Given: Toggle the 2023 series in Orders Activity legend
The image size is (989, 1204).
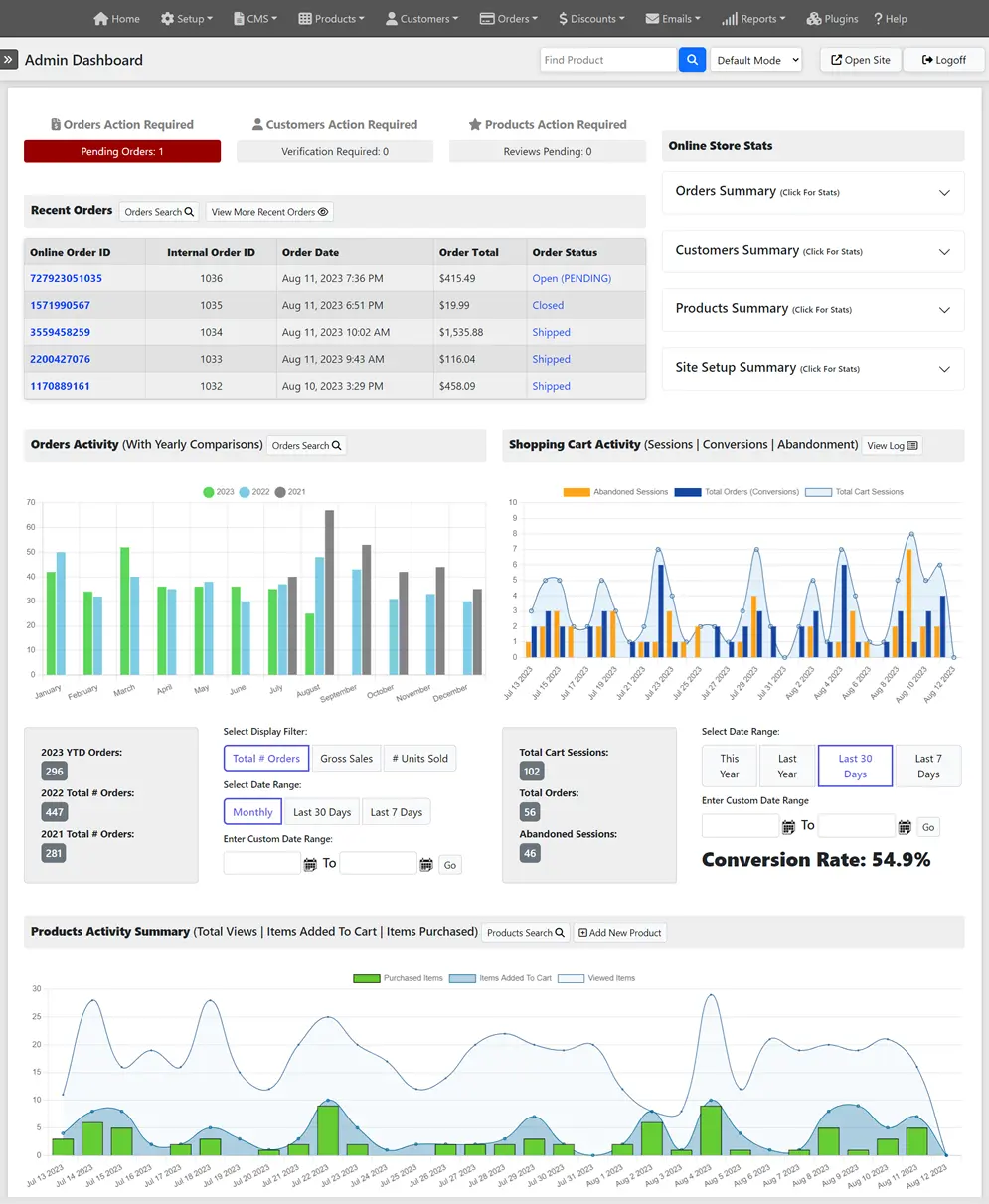Looking at the screenshot, I should tap(219, 492).
